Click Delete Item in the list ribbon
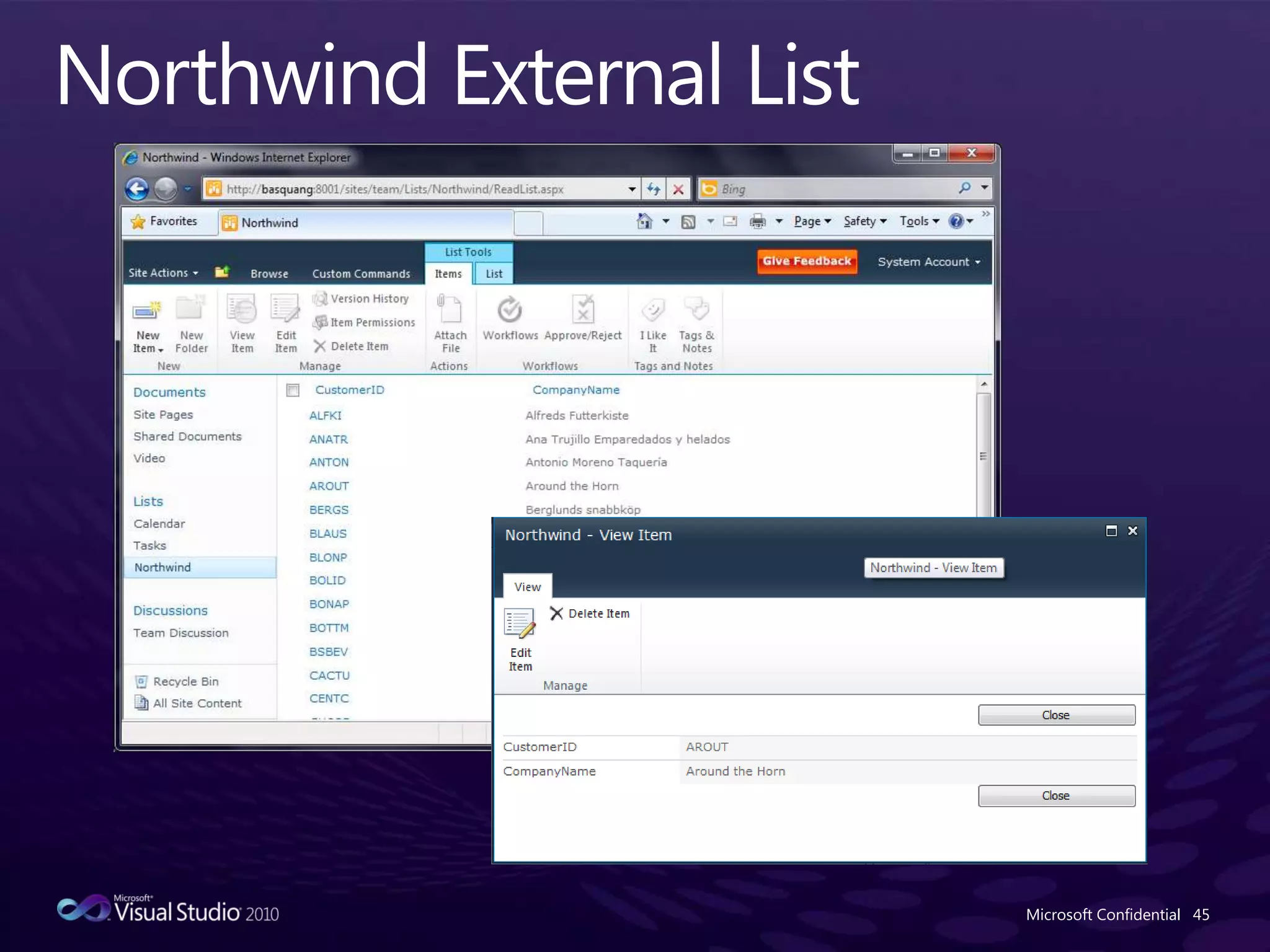Screen dimensions: 1270x952 click(351, 346)
